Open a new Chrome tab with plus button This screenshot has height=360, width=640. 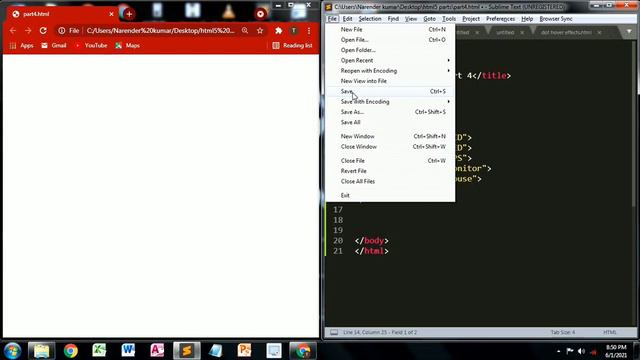pyautogui.click(x=129, y=14)
